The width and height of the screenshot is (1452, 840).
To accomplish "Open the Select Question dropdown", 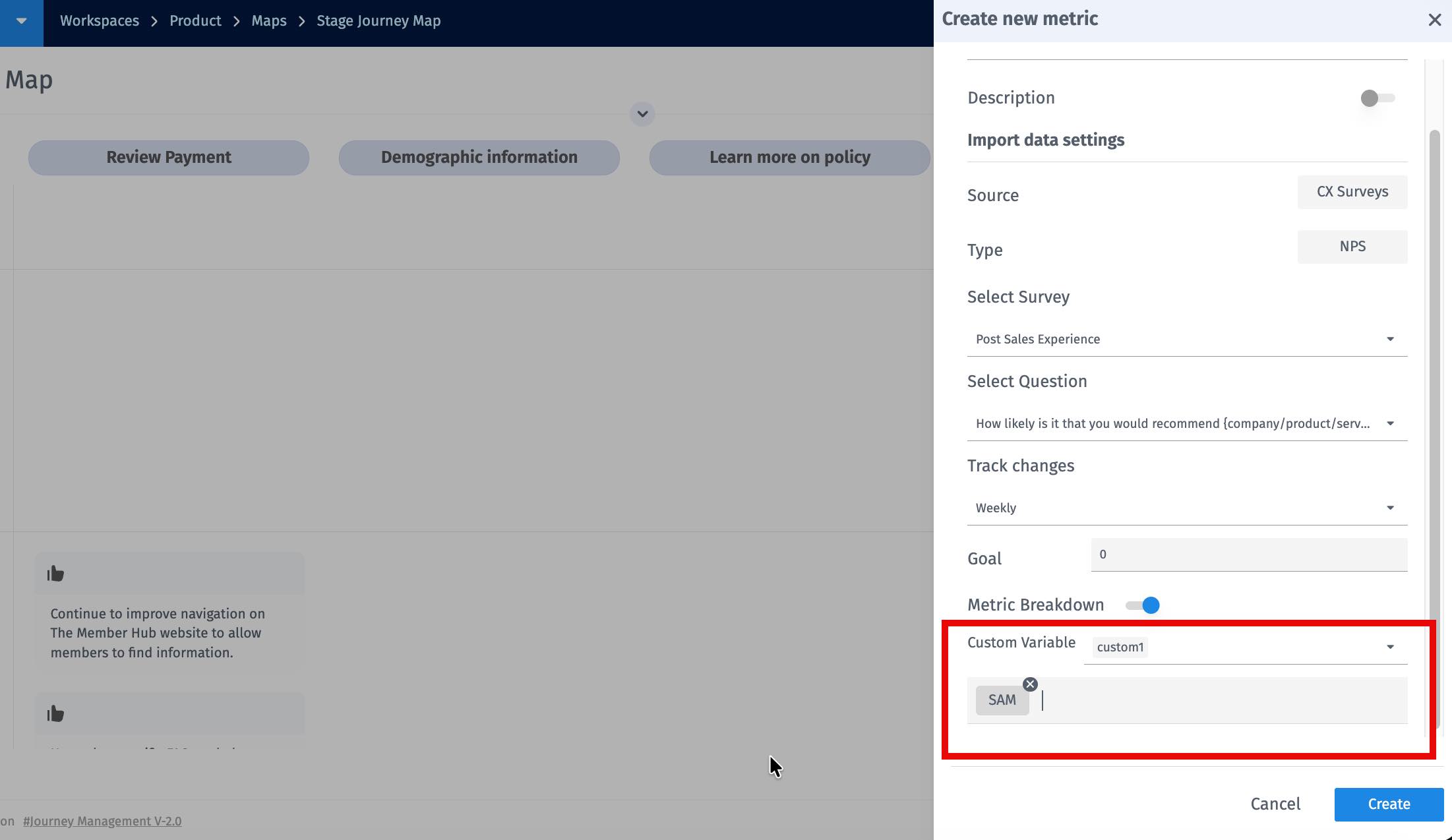I will point(1390,423).
